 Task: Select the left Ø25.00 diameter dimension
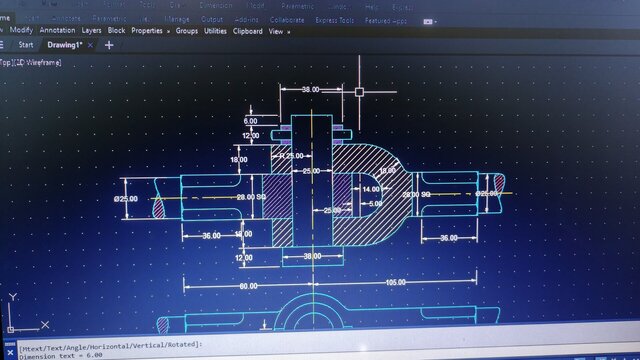[x=126, y=199]
